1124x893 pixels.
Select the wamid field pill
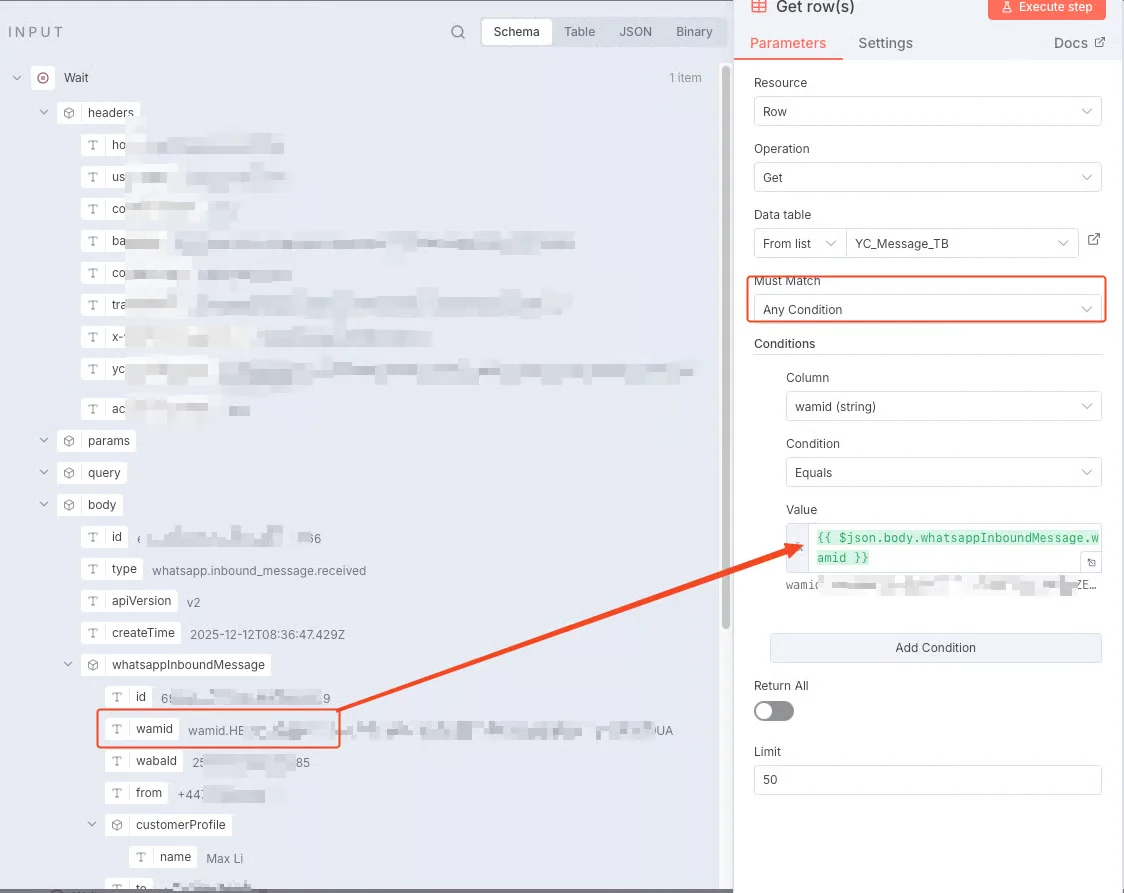point(140,729)
